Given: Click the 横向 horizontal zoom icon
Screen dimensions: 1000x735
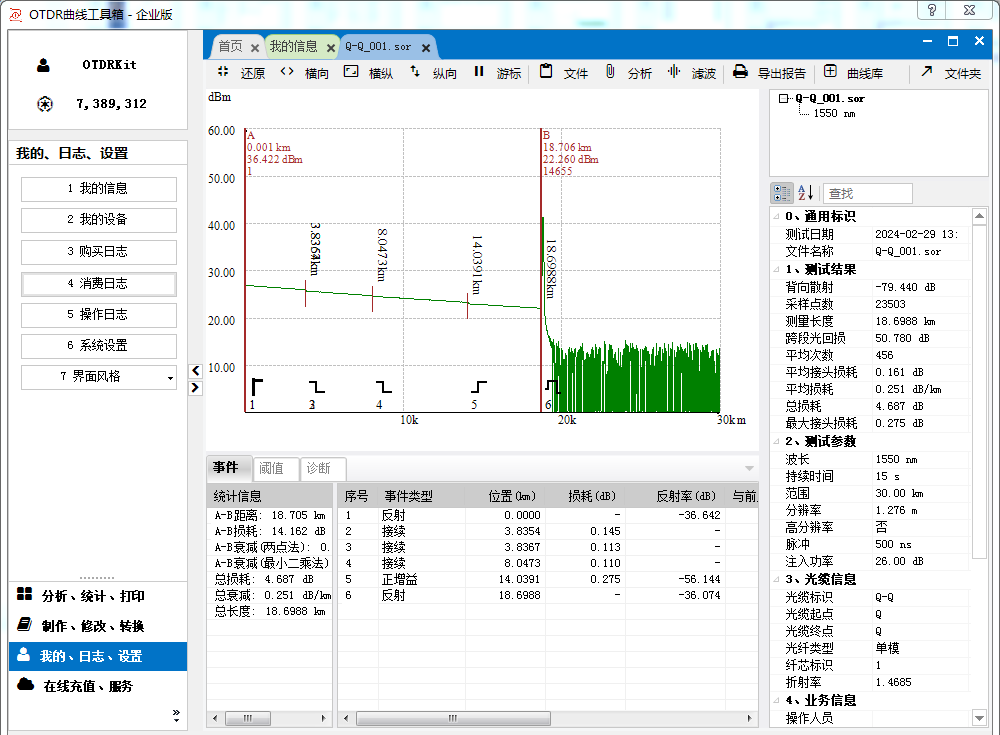Looking at the screenshot, I should [287, 72].
